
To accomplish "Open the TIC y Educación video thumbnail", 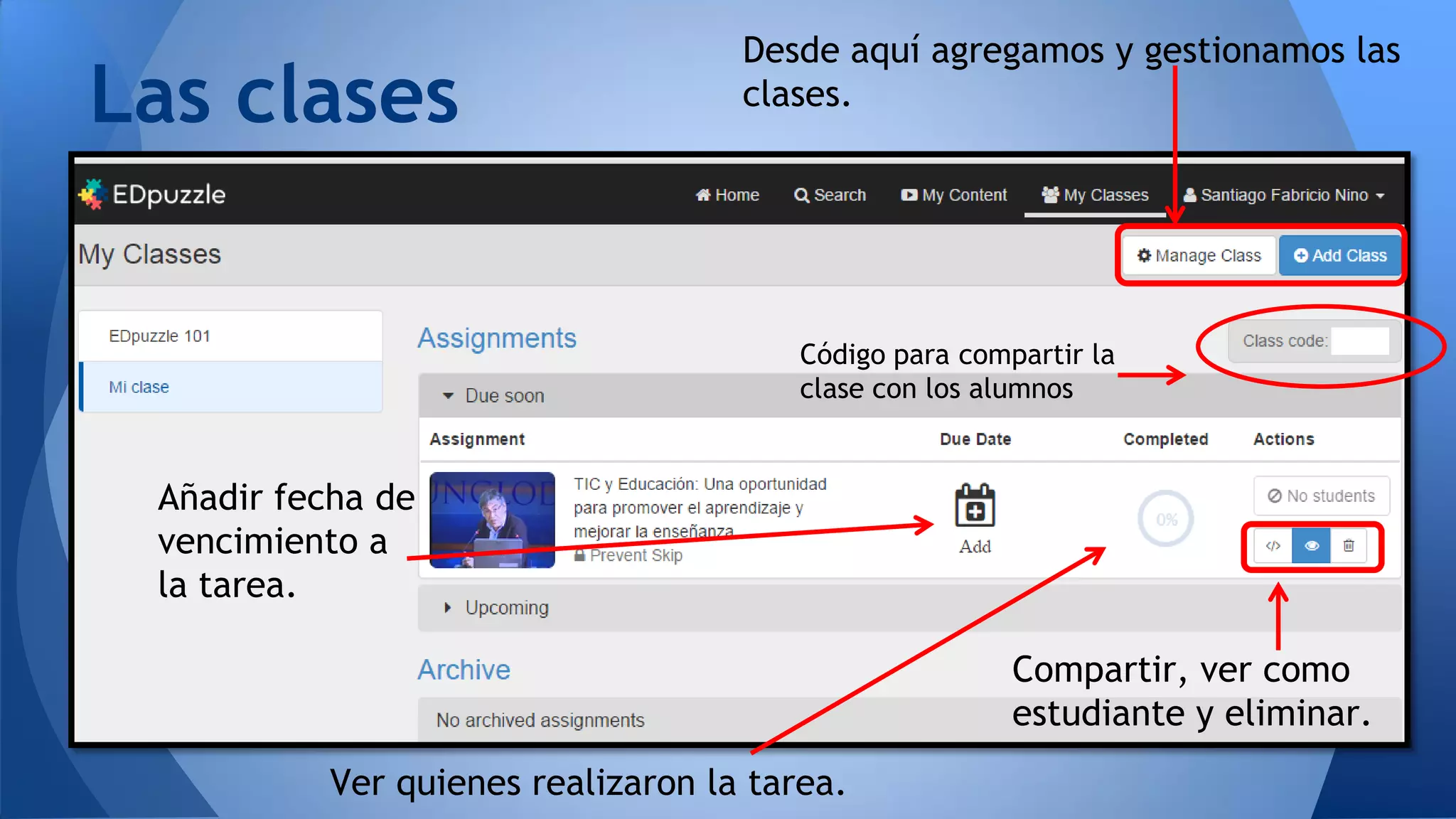I will pyautogui.click(x=492, y=520).
